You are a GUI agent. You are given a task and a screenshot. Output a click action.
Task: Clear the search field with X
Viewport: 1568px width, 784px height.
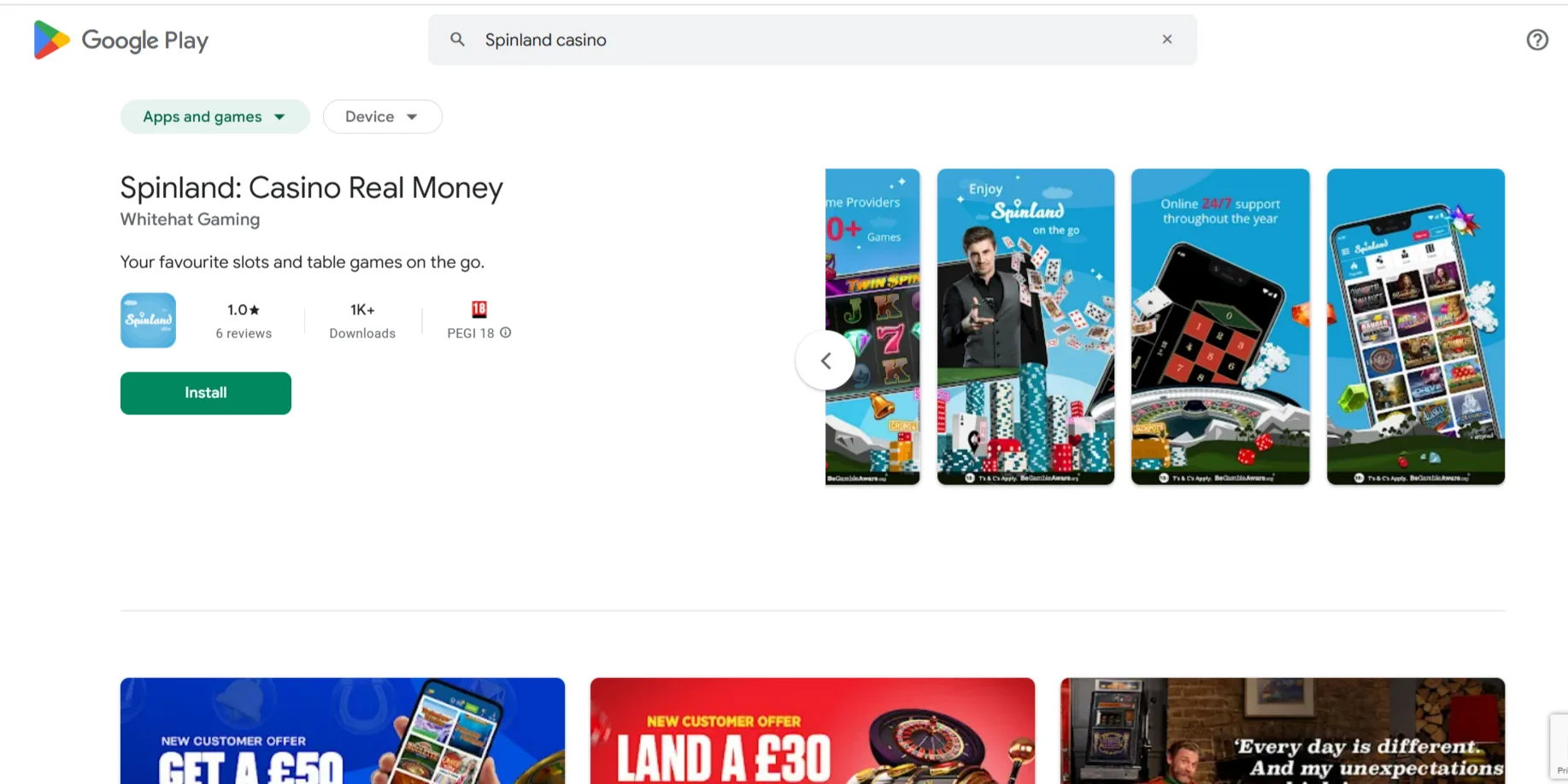click(1167, 39)
